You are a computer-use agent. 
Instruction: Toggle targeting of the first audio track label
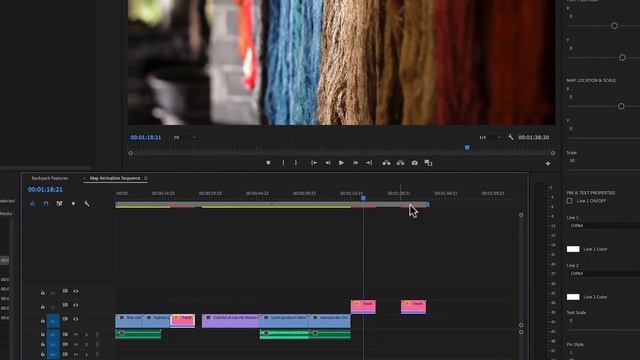pos(53,335)
